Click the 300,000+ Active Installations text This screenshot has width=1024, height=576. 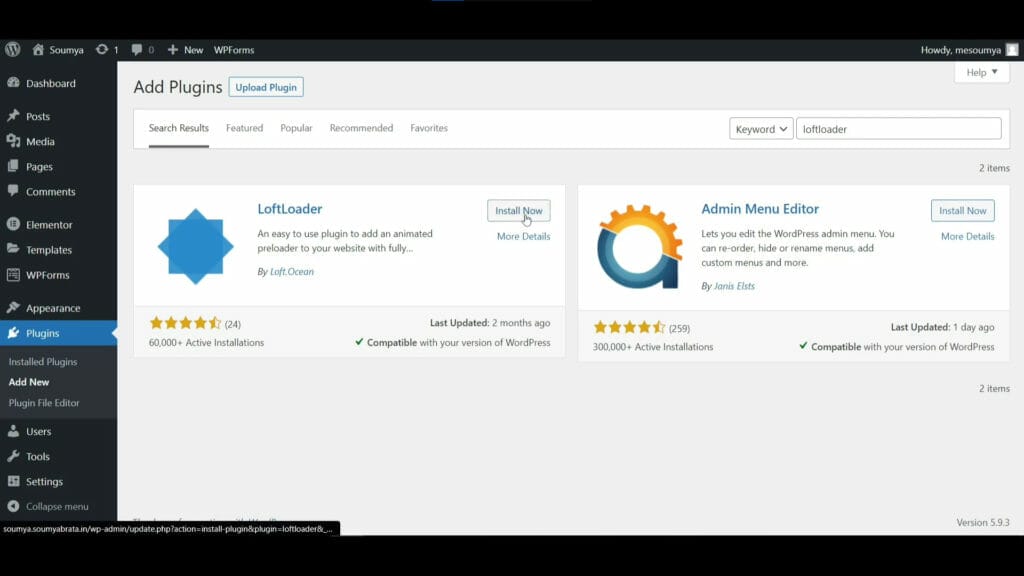[653, 347]
